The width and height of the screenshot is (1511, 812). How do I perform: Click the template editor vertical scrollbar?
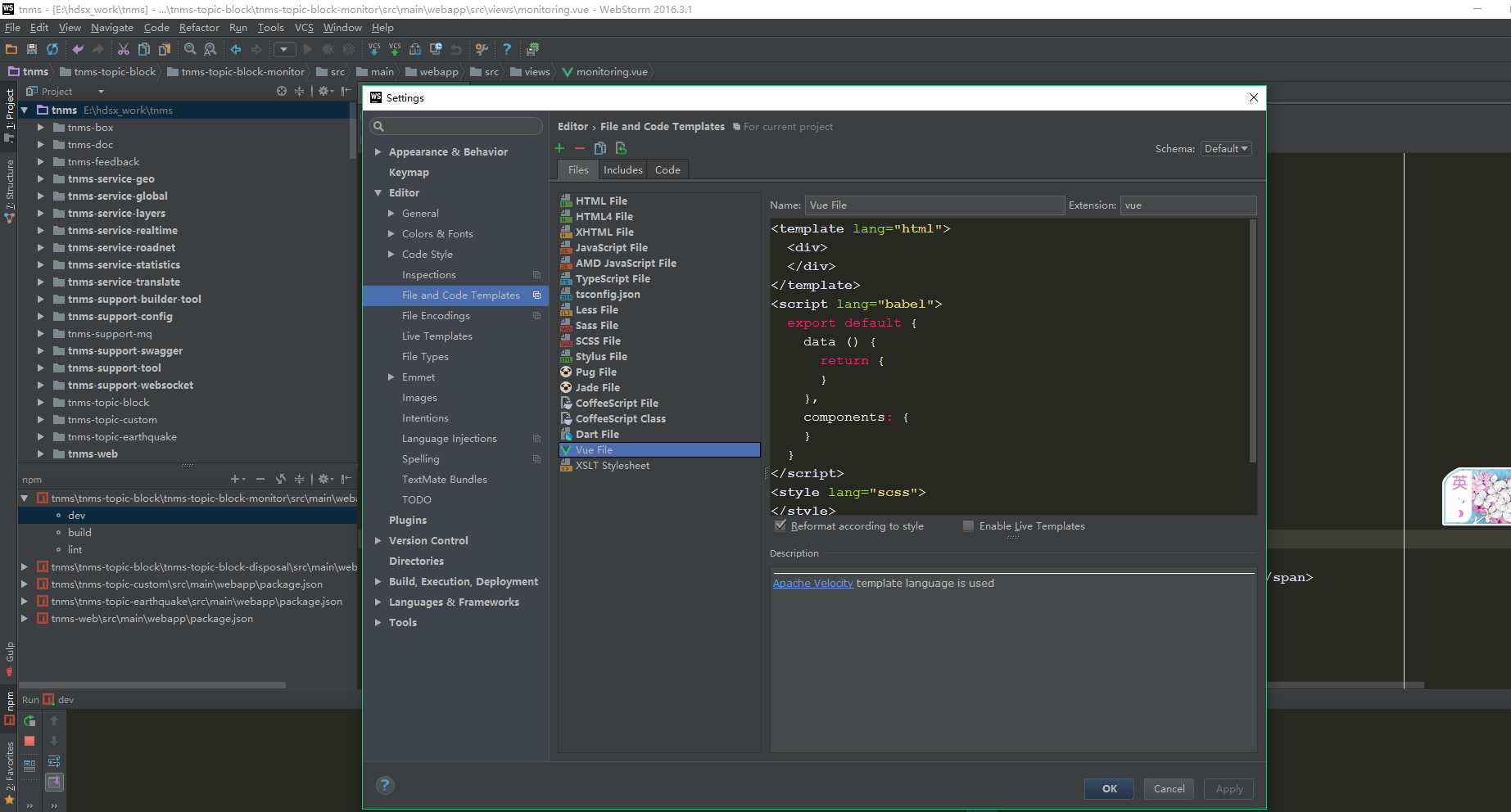click(1253, 341)
